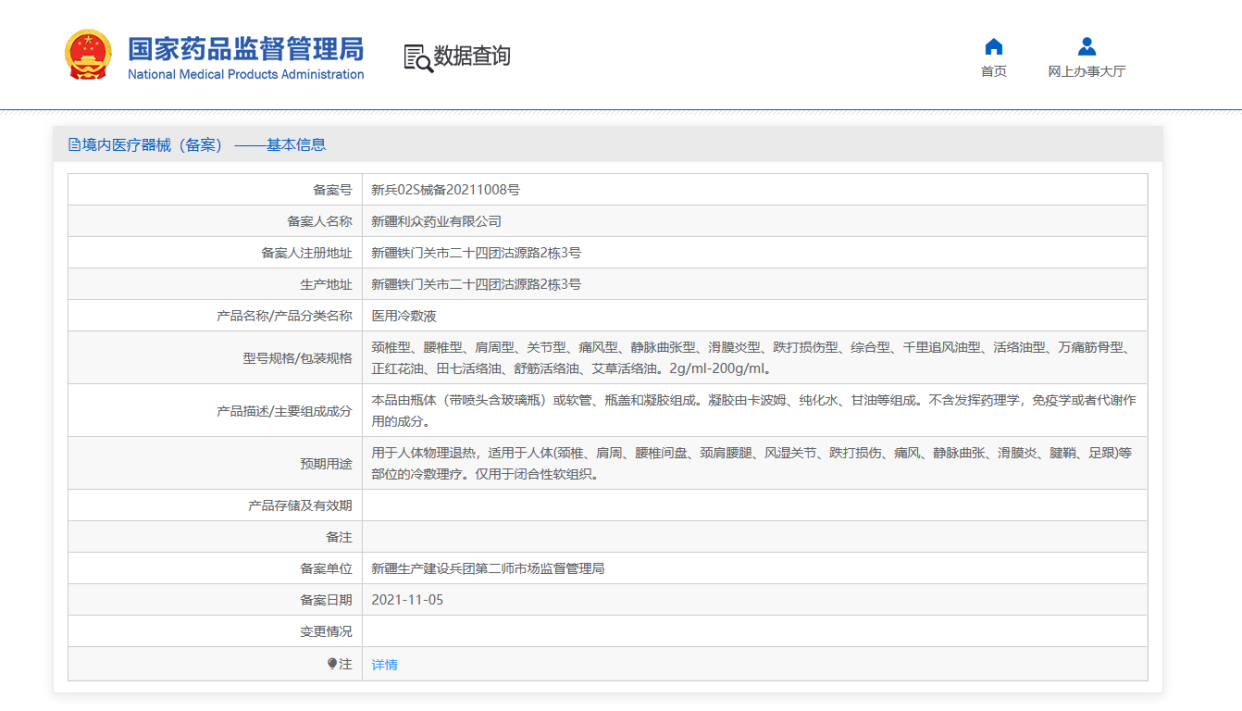The image size is (1242, 711).
Task: Open the 详情 link
Action: tap(384, 665)
